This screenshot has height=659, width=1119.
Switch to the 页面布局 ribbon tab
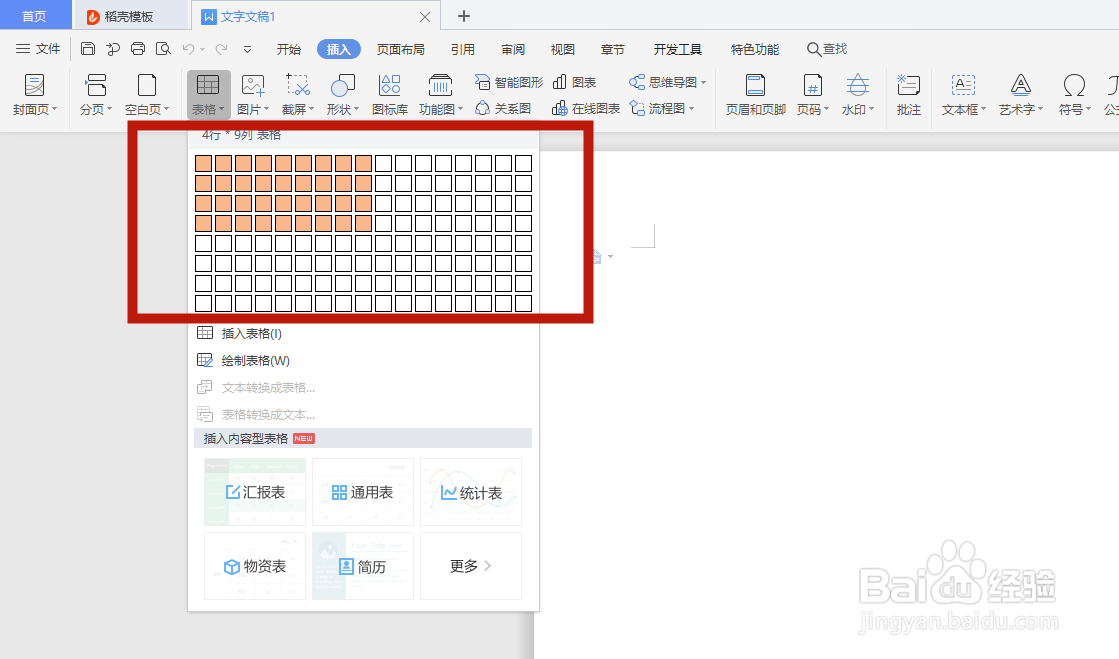tap(400, 48)
